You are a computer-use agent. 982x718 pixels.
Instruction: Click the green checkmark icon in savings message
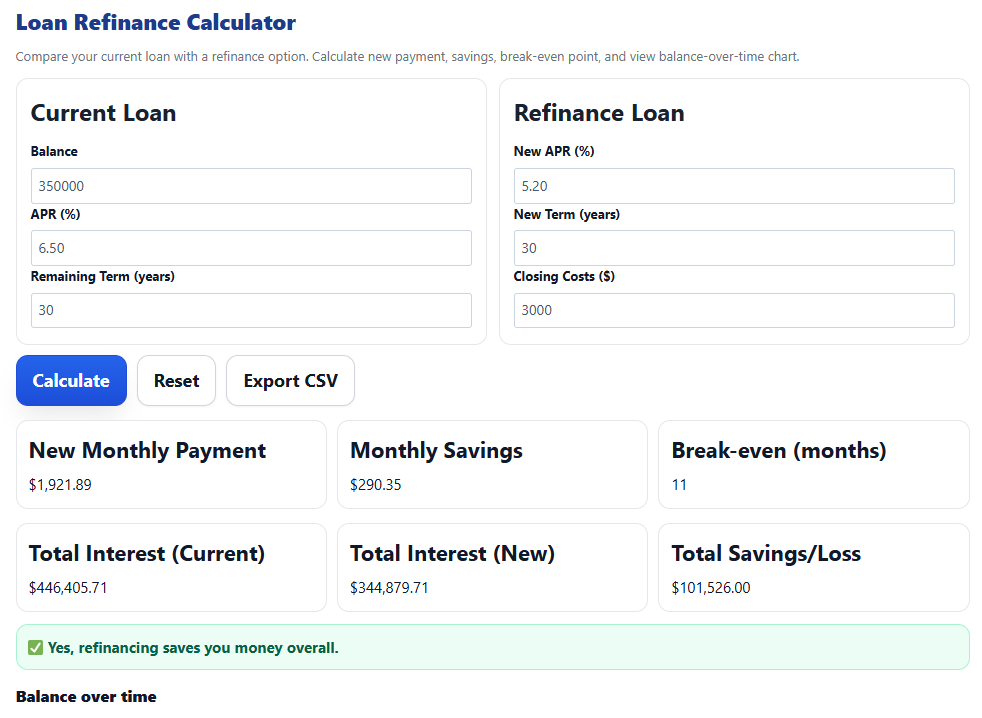tap(36, 647)
